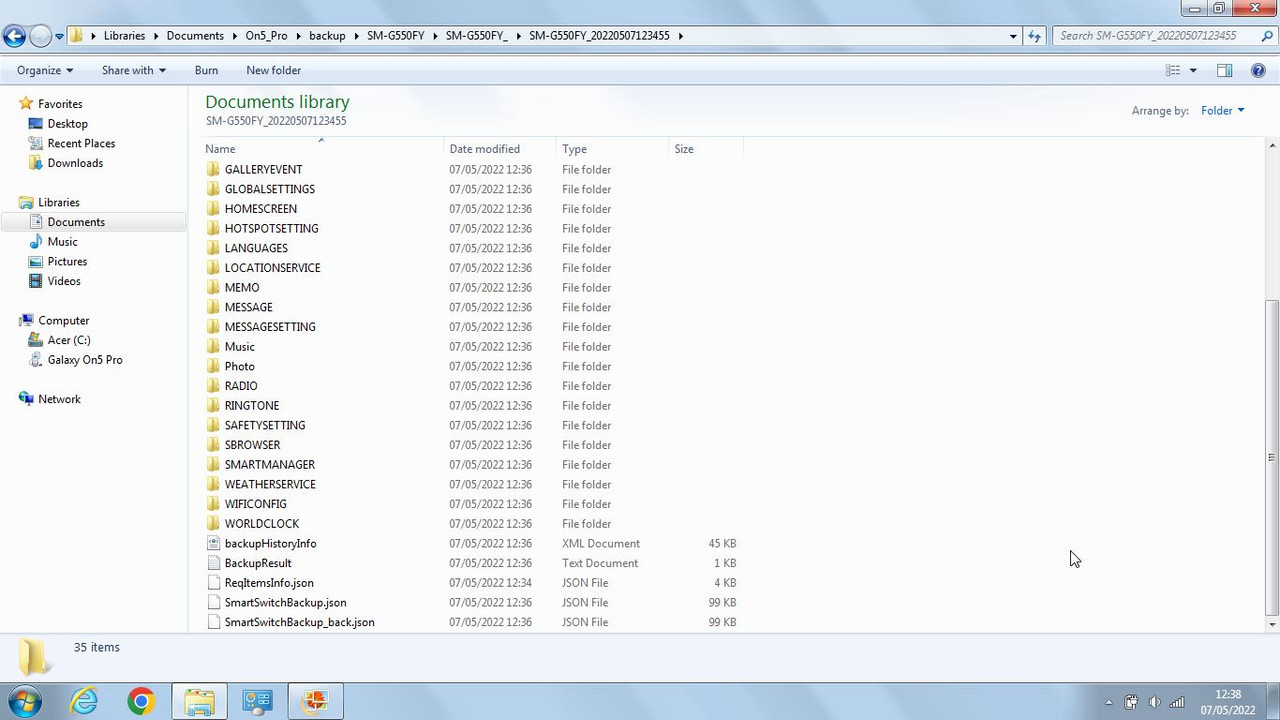1280x720 pixels.
Task: Select Computer in the navigation pane
Action: coord(63,320)
